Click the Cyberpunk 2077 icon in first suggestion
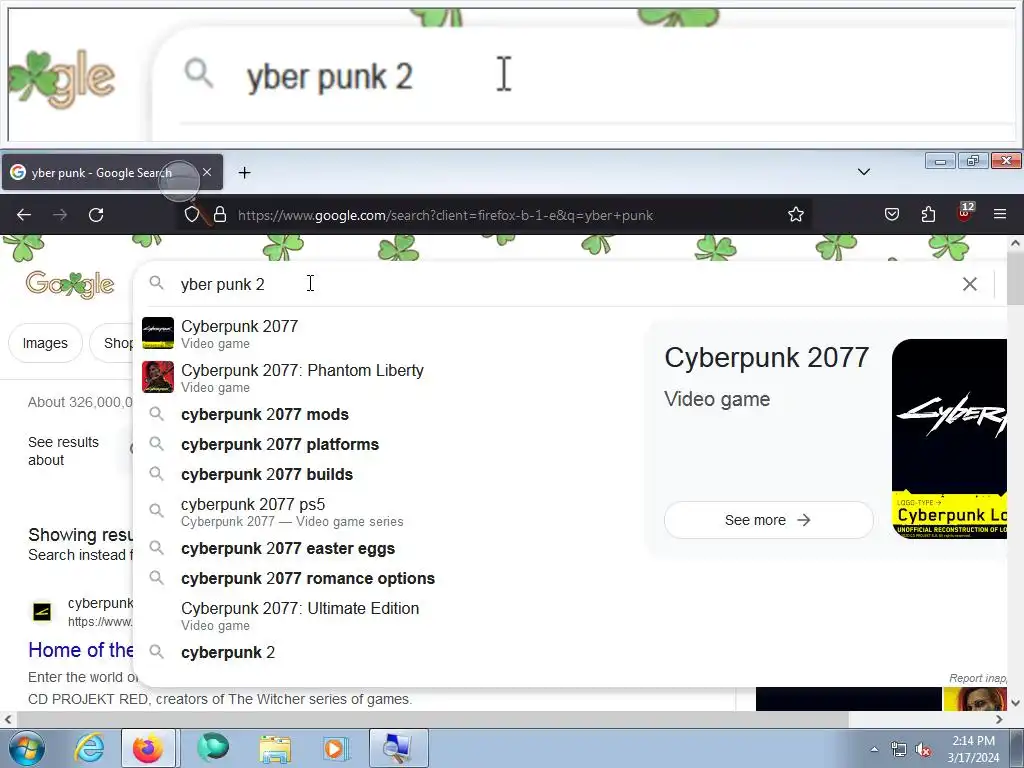 pos(158,333)
